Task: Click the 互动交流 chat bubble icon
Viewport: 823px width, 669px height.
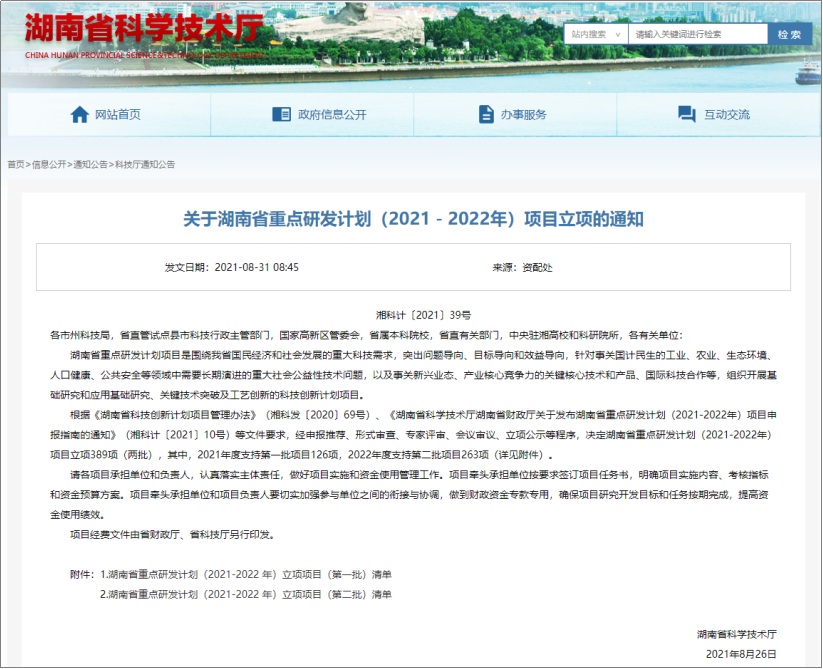Action: pos(689,115)
